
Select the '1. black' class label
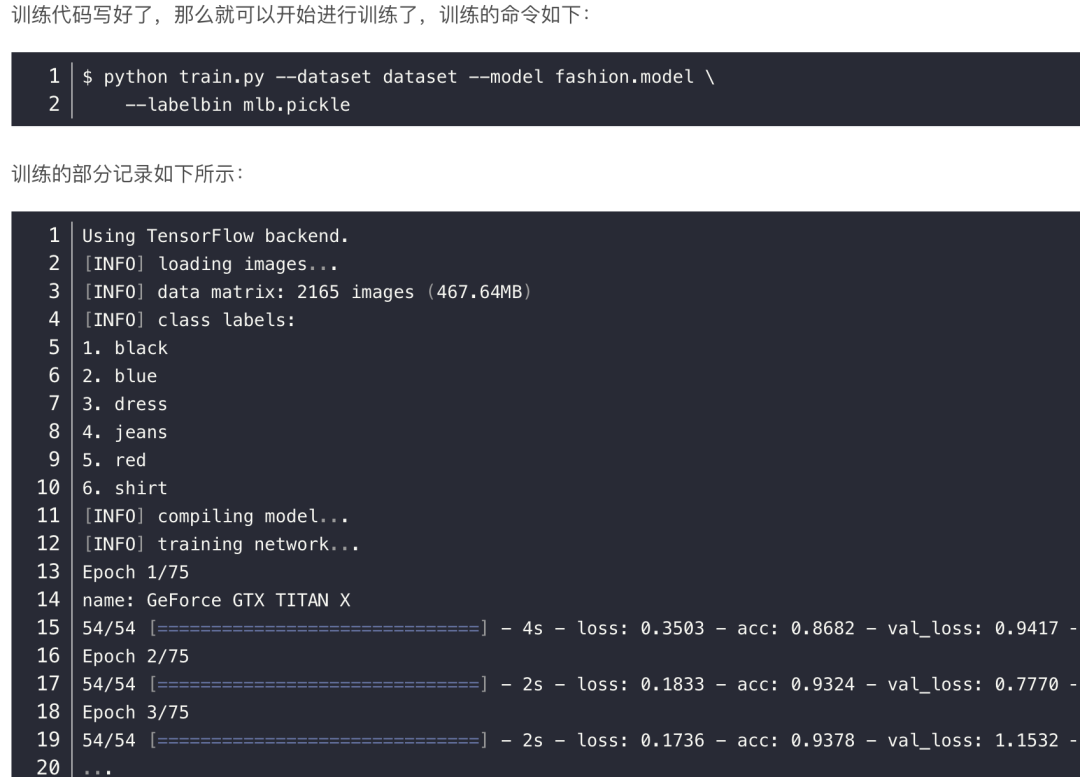pyautogui.click(x=125, y=349)
